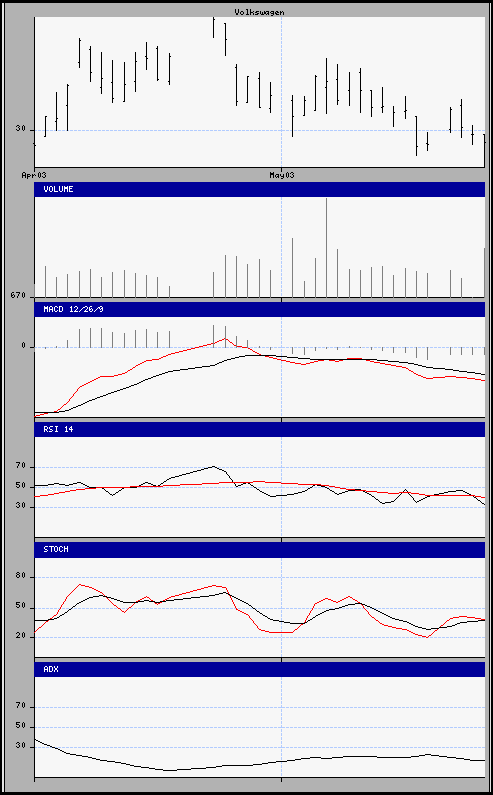This screenshot has height=795, width=493.
Task: Click the ADX 50 axis label
Action: [21, 726]
